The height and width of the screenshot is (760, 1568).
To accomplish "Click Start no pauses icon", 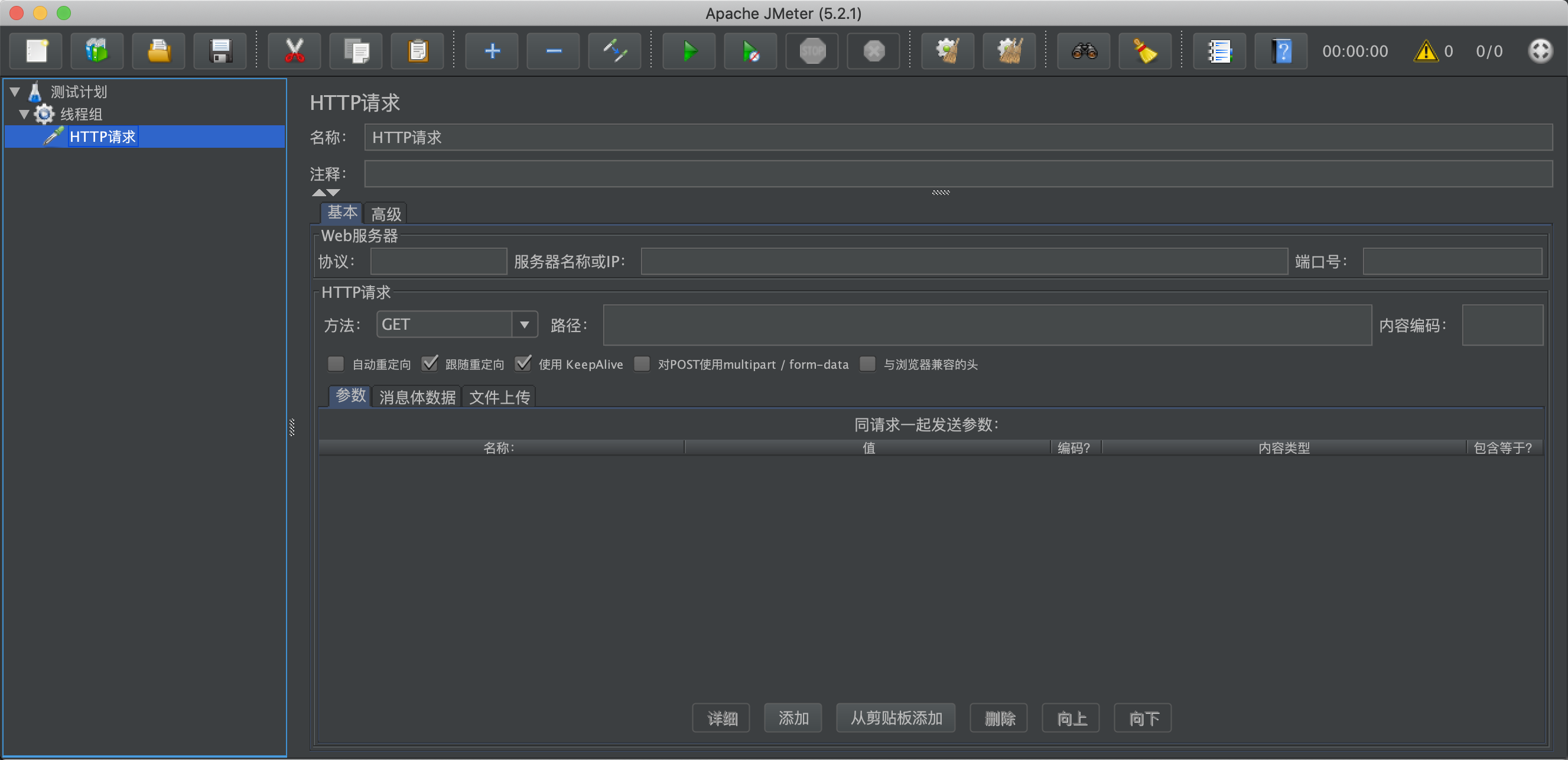I will click(x=750, y=51).
